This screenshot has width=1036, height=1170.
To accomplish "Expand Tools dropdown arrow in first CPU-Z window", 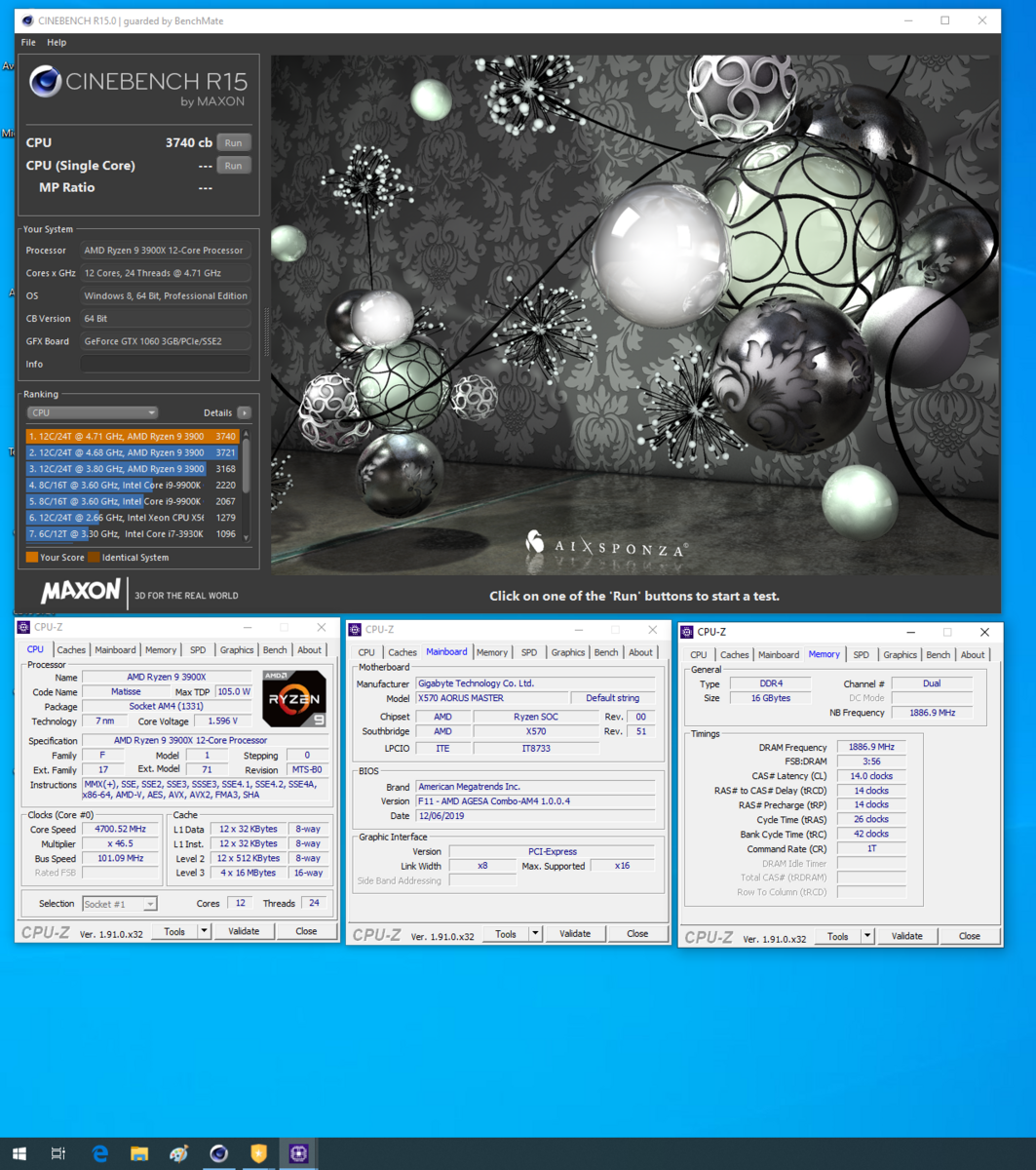I will click(x=204, y=931).
